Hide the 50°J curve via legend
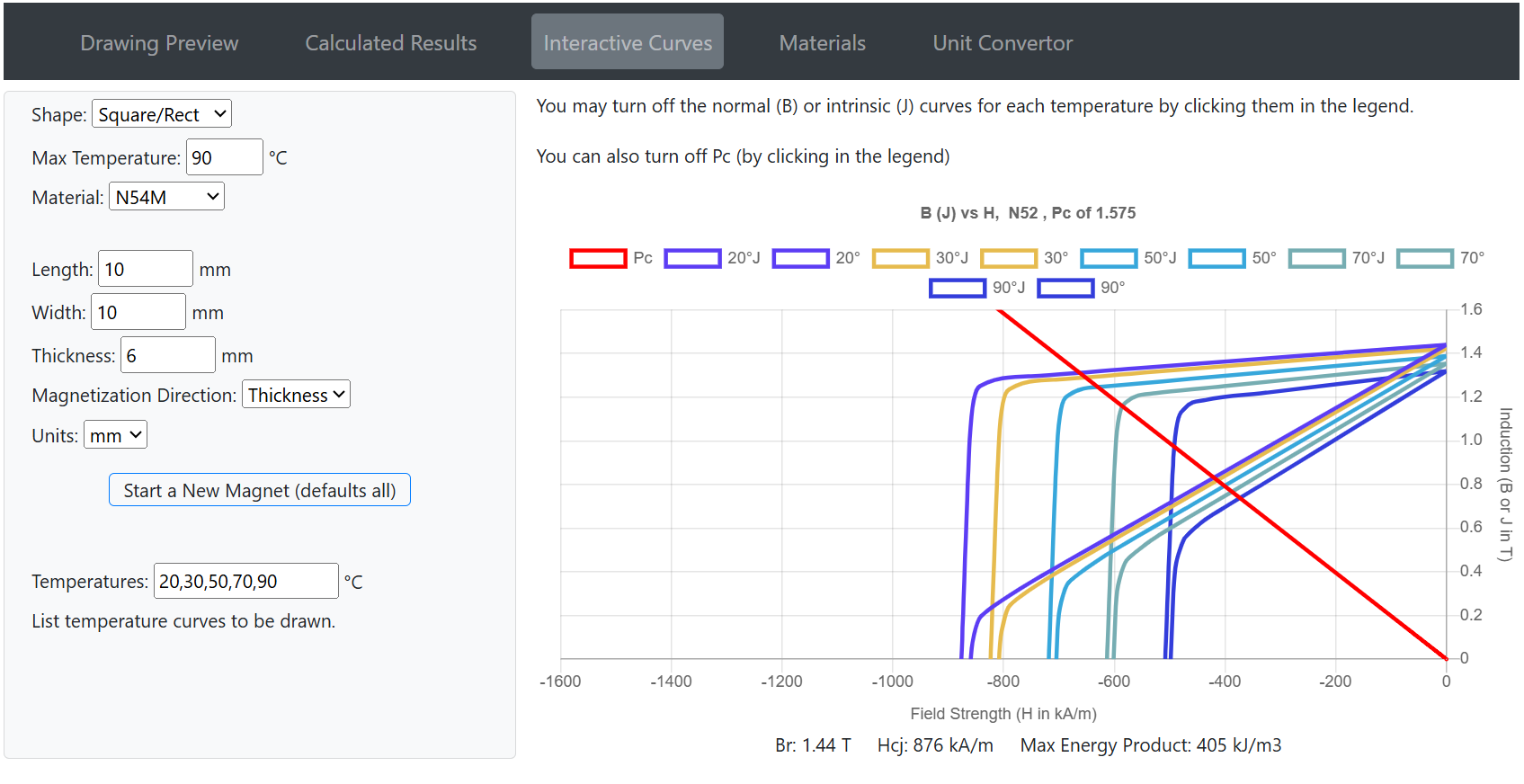 (x=1109, y=259)
